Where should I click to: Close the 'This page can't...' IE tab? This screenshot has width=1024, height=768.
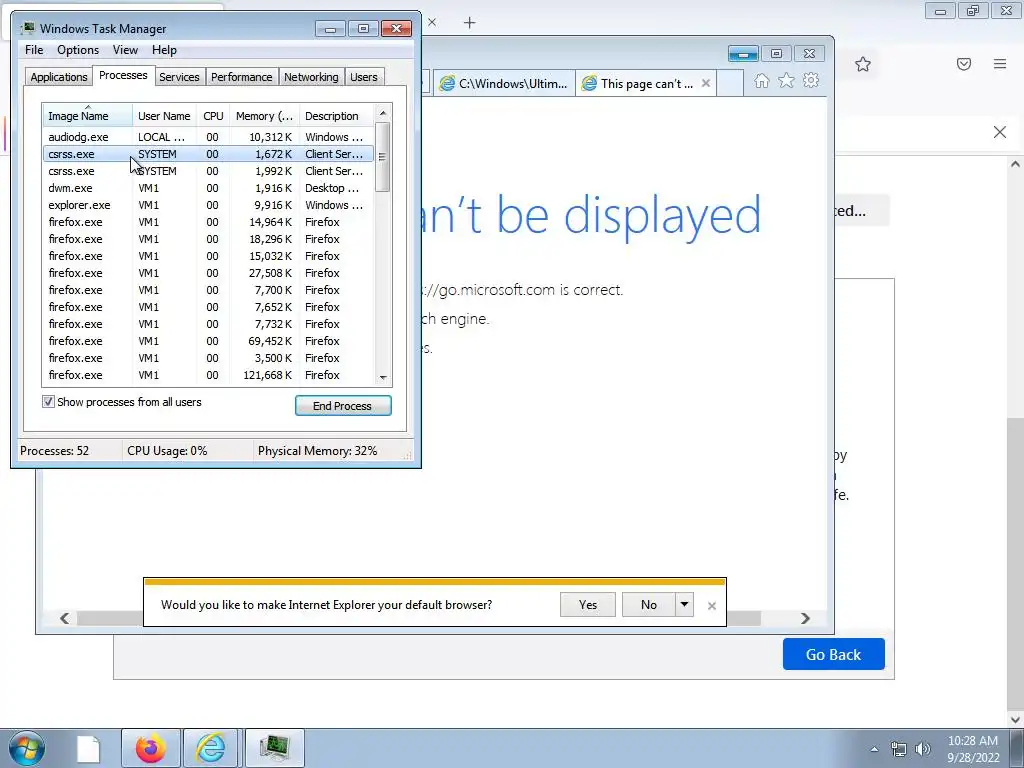(705, 84)
